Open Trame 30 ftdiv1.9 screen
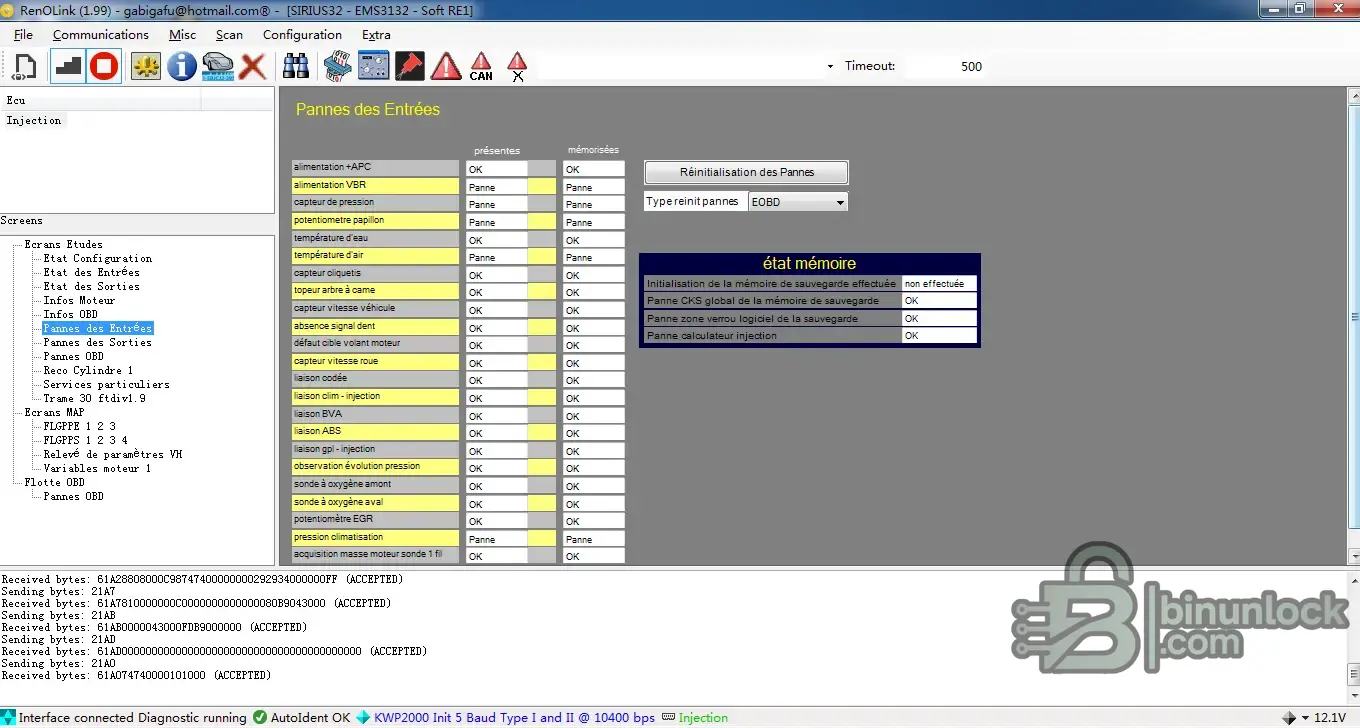This screenshot has width=1360, height=728. click(94, 398)
